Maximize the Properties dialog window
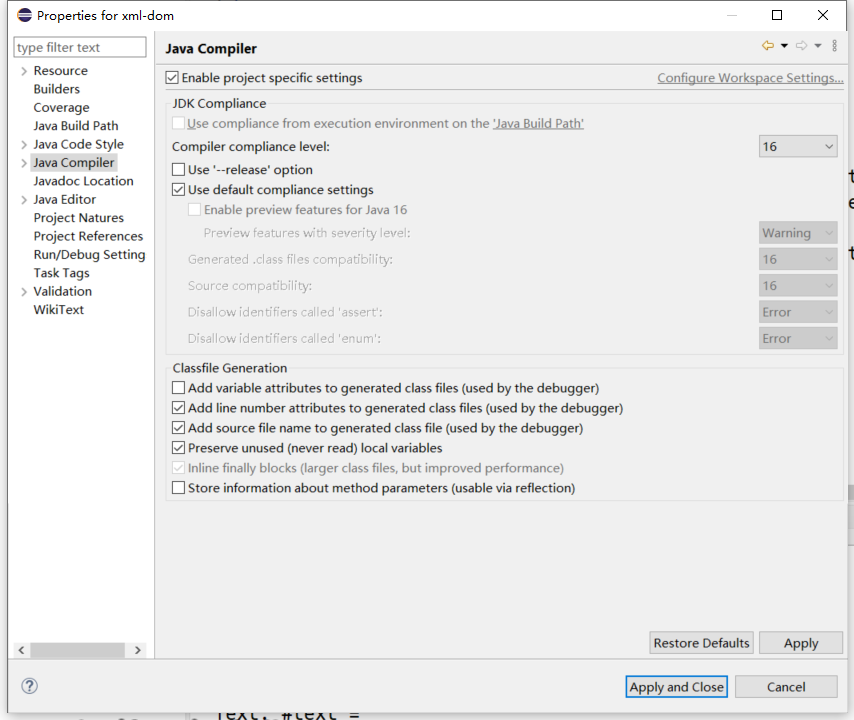 point(777,15)
